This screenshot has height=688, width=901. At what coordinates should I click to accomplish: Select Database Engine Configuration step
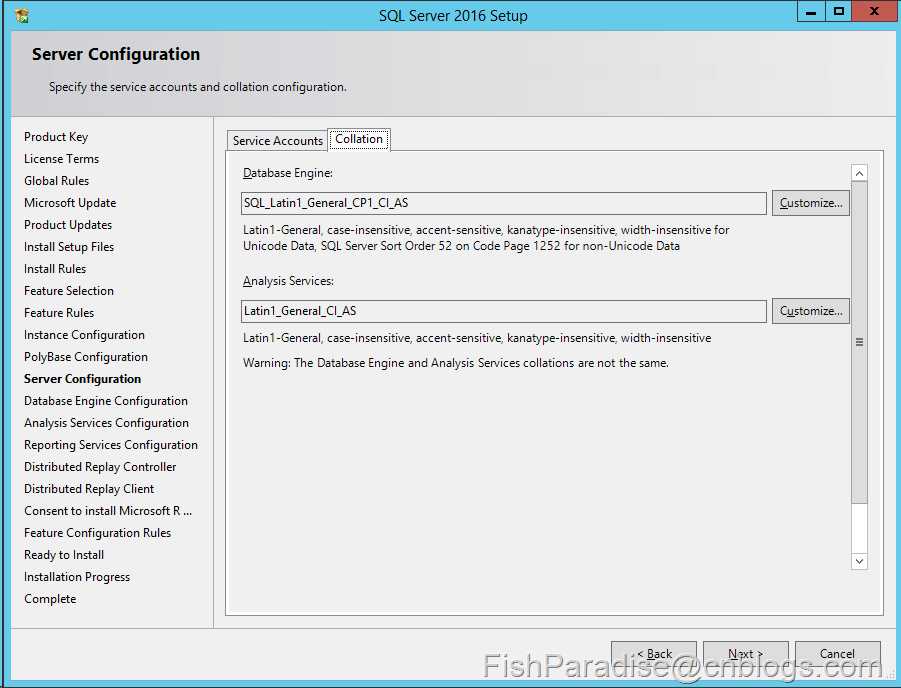point(106,401)
